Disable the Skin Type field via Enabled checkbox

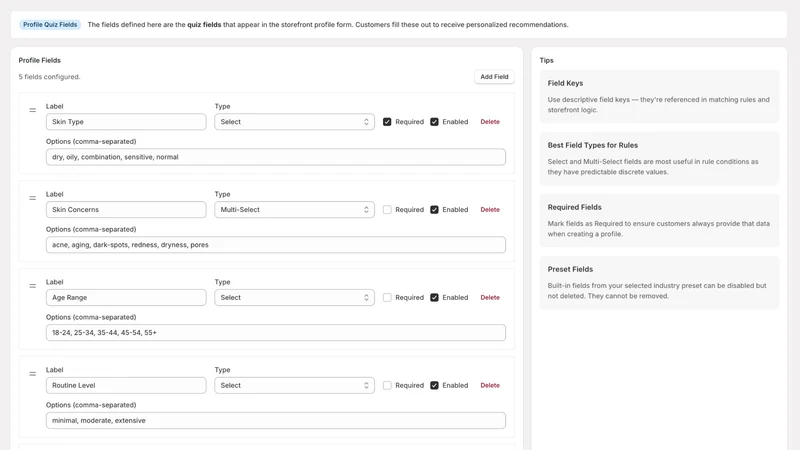434,122
